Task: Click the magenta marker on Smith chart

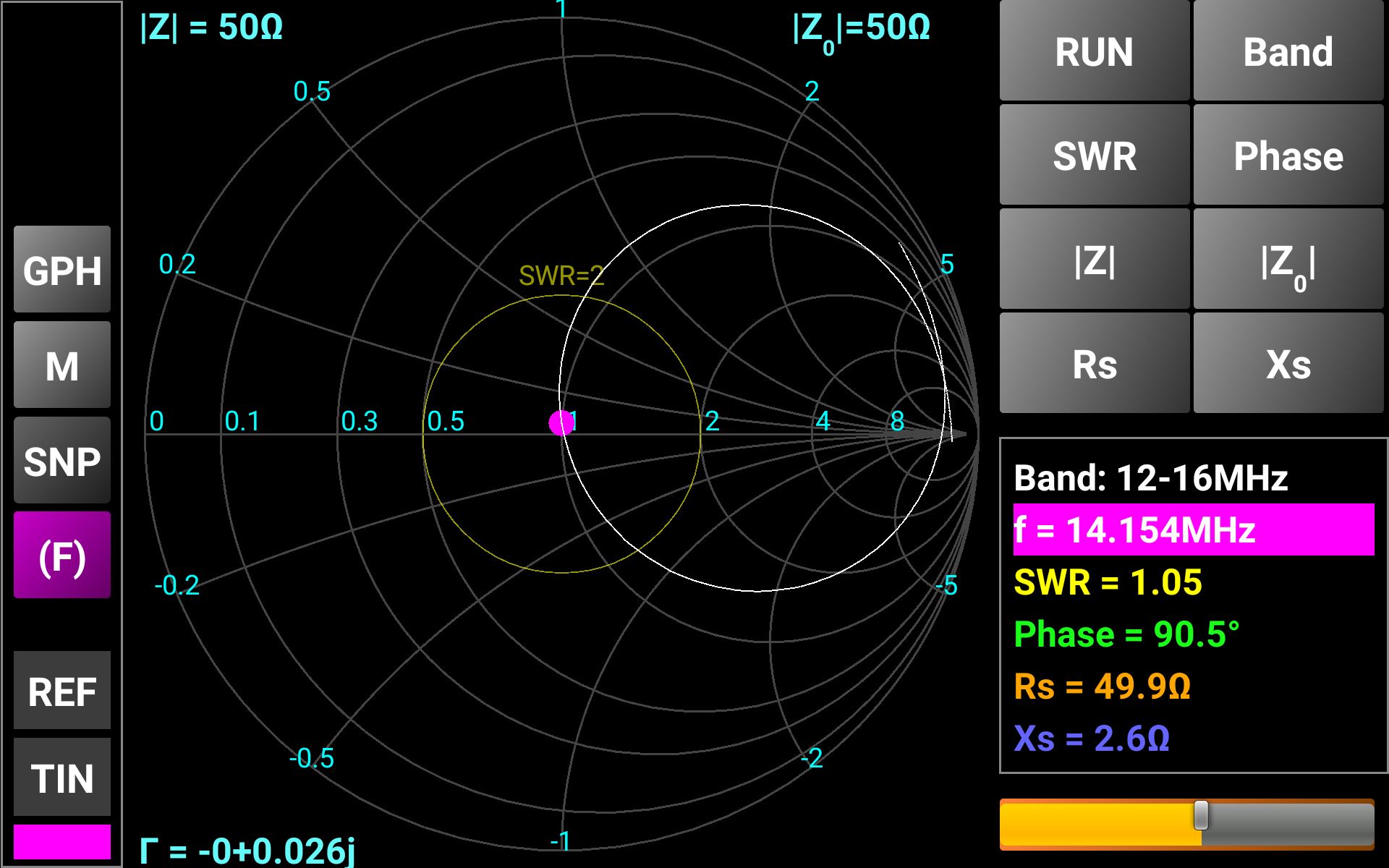Action: tap(561, 423)
